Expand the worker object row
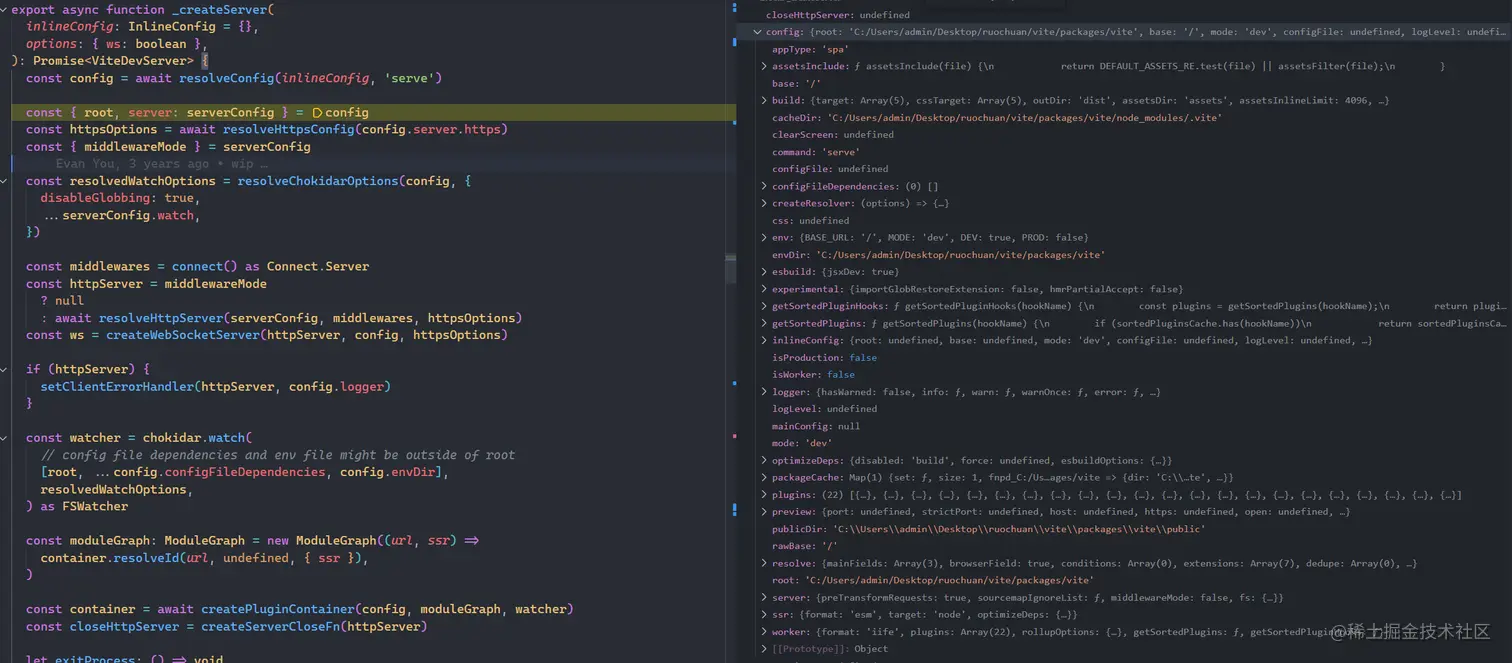1512x663 pixels. point(764,632)
